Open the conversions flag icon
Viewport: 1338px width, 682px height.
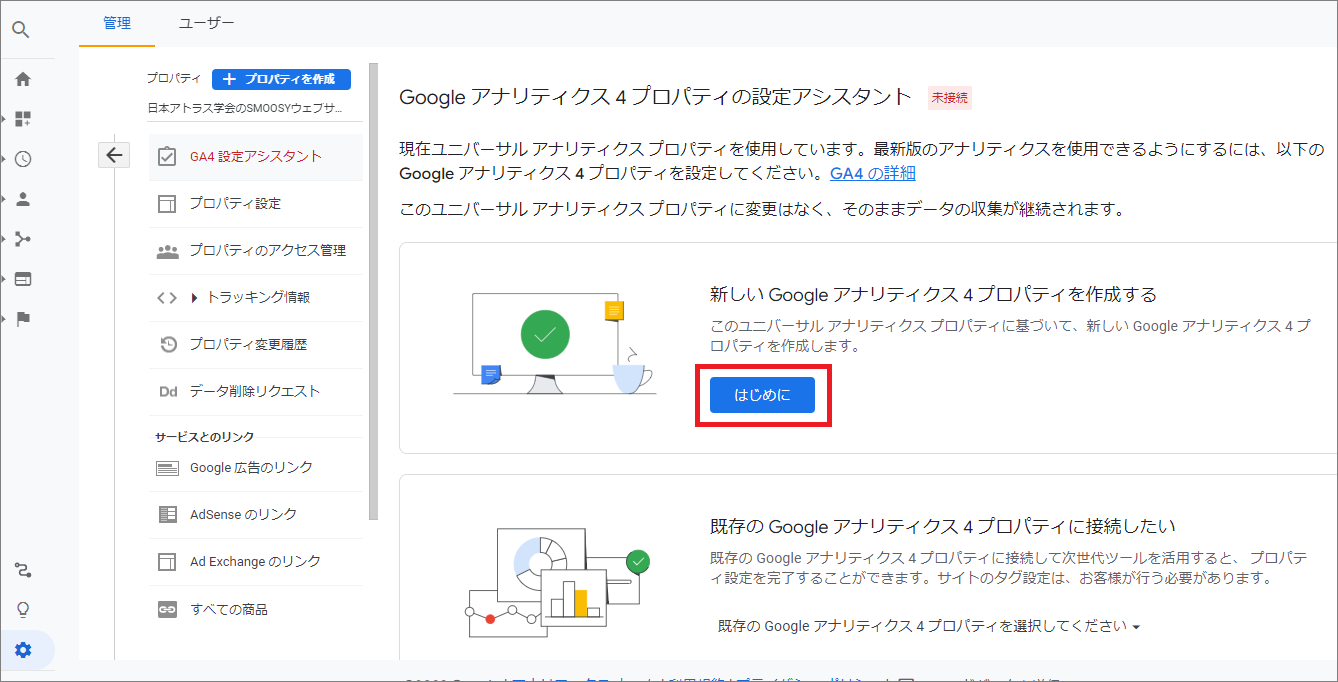[23, 319]
